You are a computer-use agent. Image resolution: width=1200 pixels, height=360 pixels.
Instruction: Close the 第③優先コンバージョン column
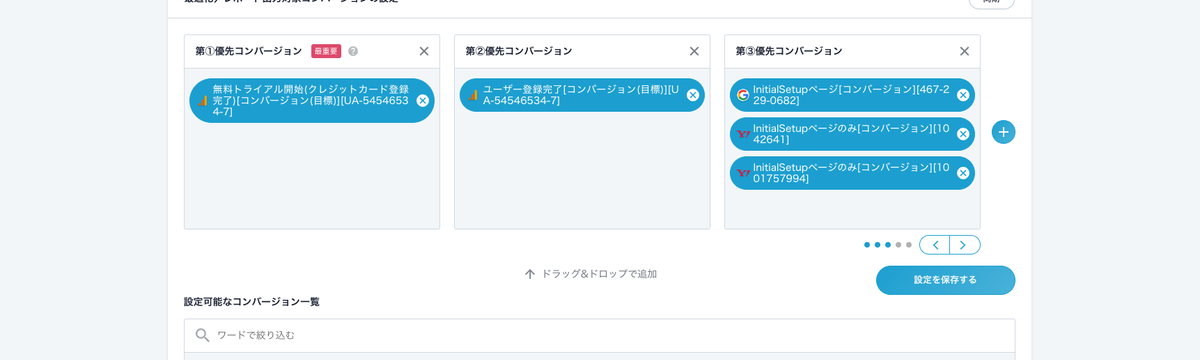coord(964,51)
